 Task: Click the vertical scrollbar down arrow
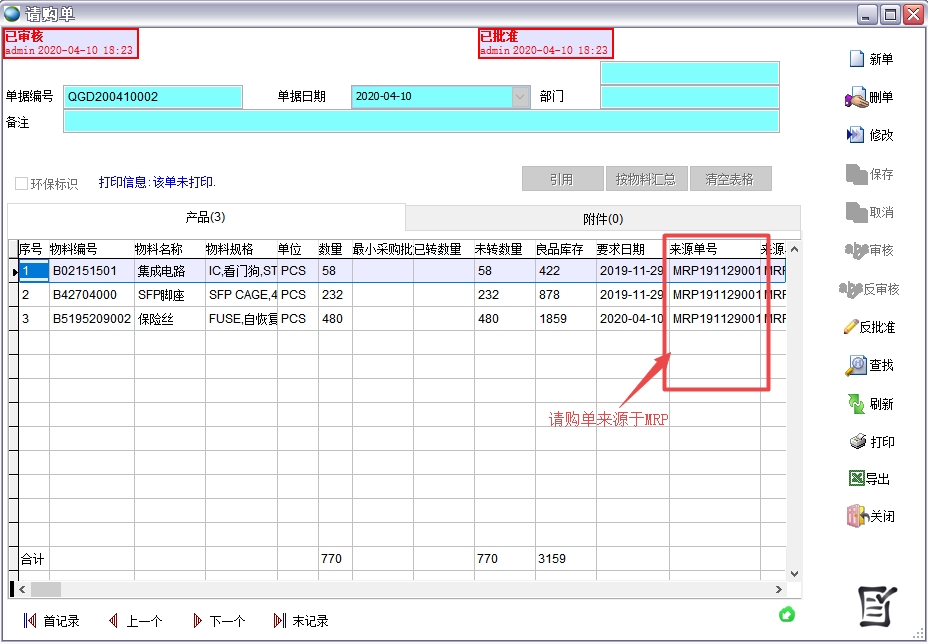794,574
